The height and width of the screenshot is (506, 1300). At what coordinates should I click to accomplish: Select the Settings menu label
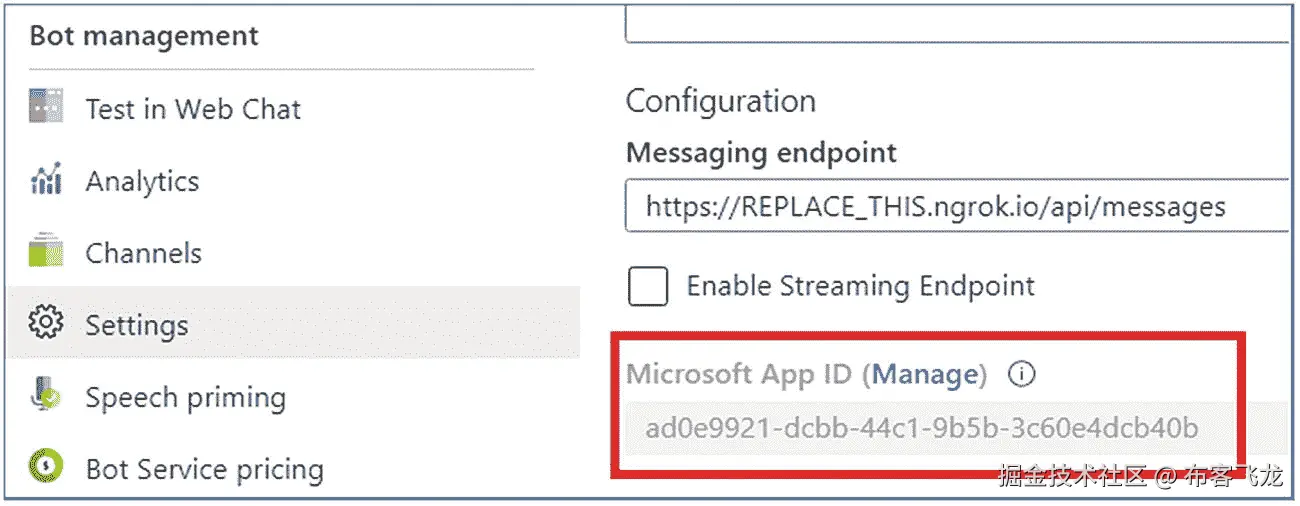tap(136, 325)
